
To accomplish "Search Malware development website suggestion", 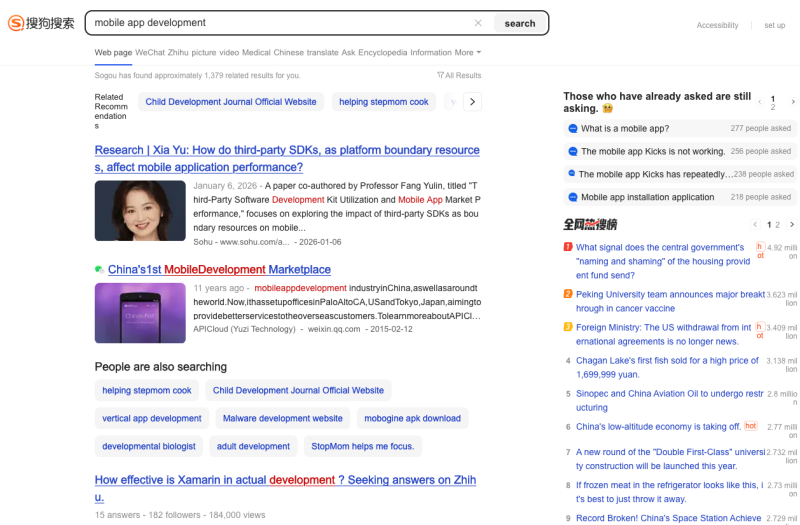I will click(283, 418).
